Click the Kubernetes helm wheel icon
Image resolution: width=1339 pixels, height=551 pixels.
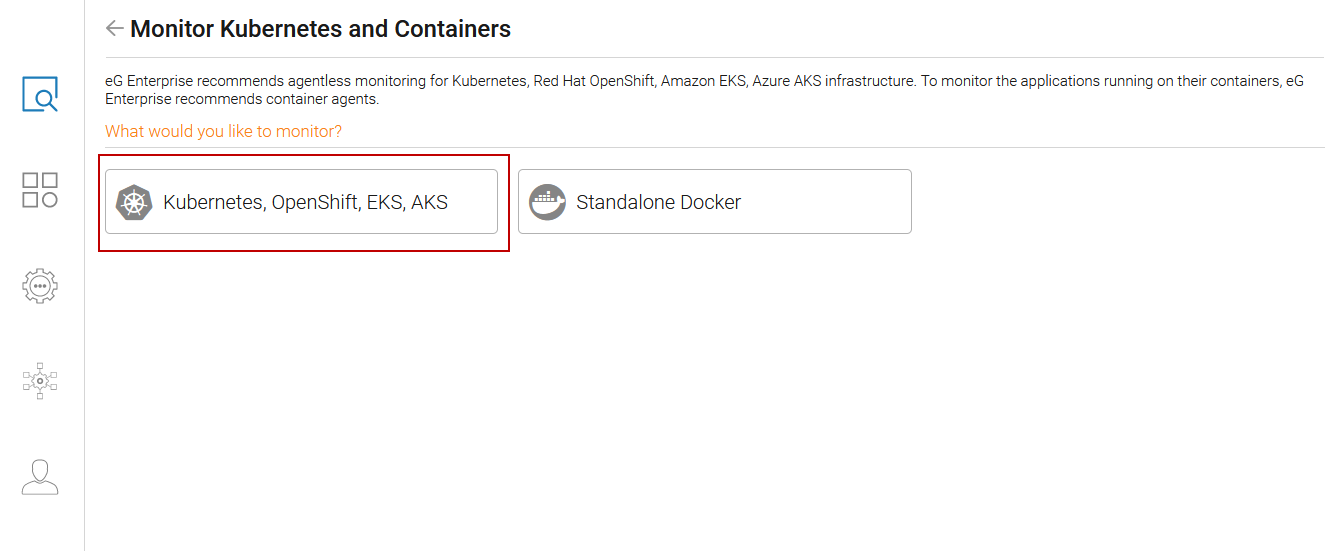point(133,202)
